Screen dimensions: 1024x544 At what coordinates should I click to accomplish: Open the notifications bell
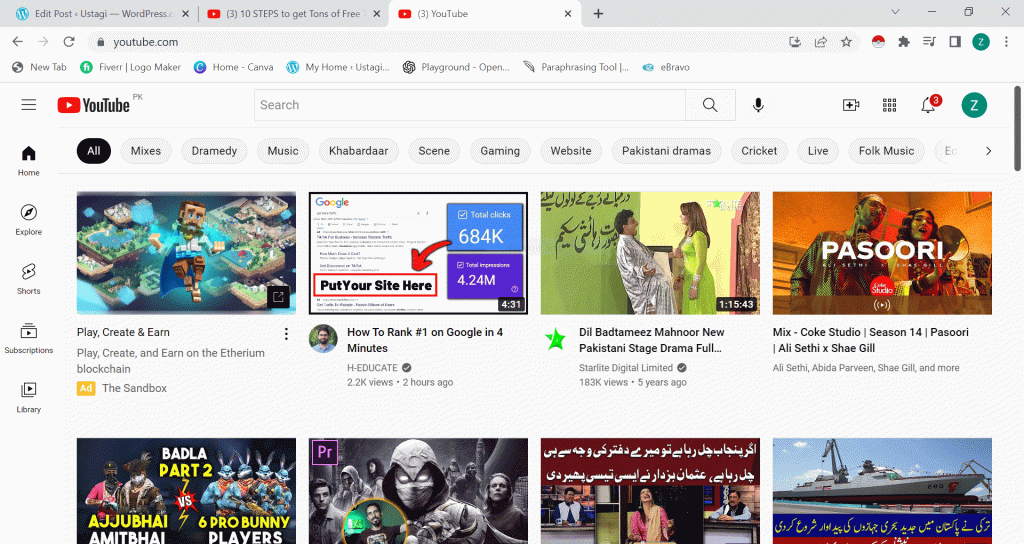(x=928, y=105)
